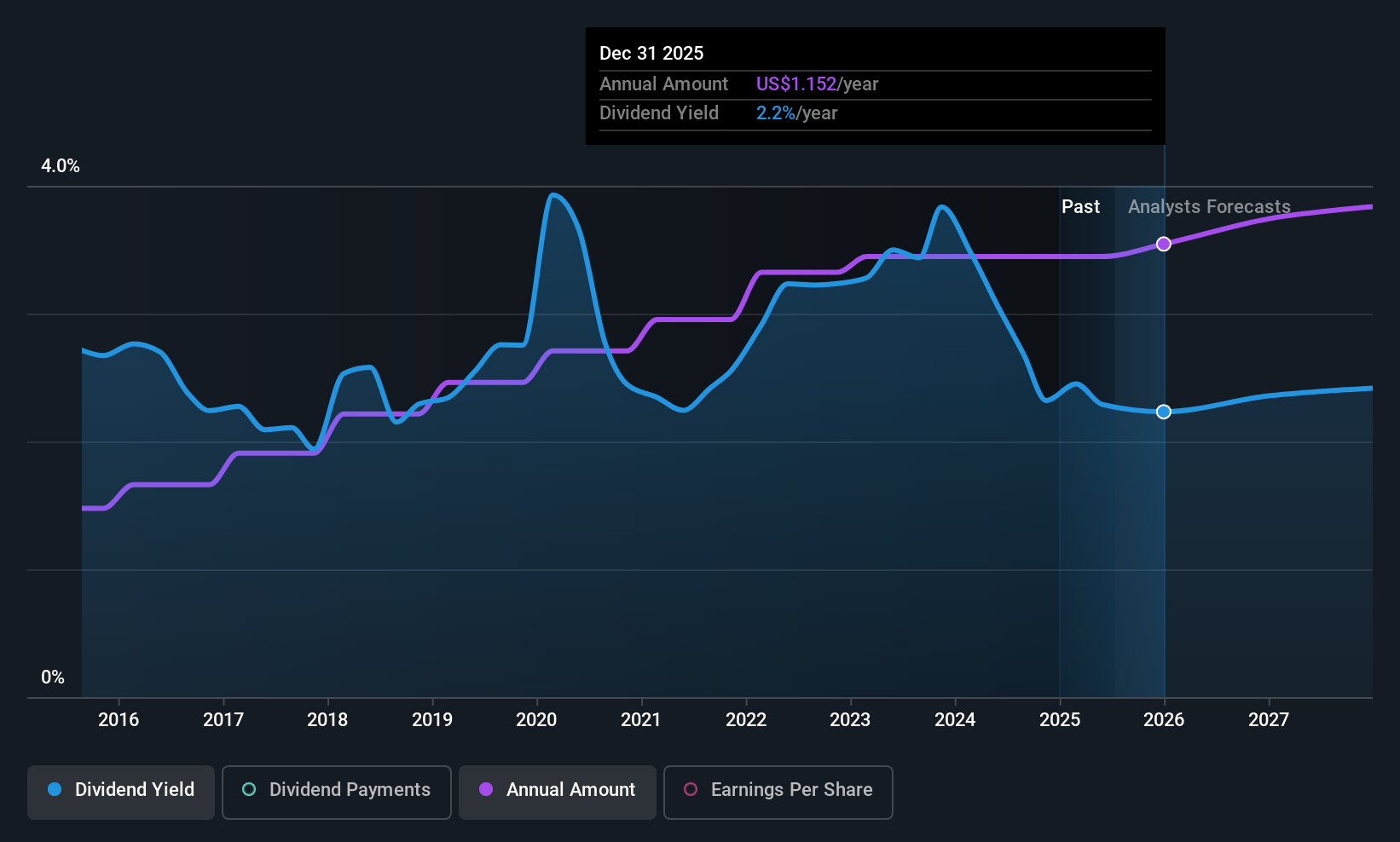The image size is (1400, 842).
Task: Select the blue data point marker at 2026
Action: 1164,412
